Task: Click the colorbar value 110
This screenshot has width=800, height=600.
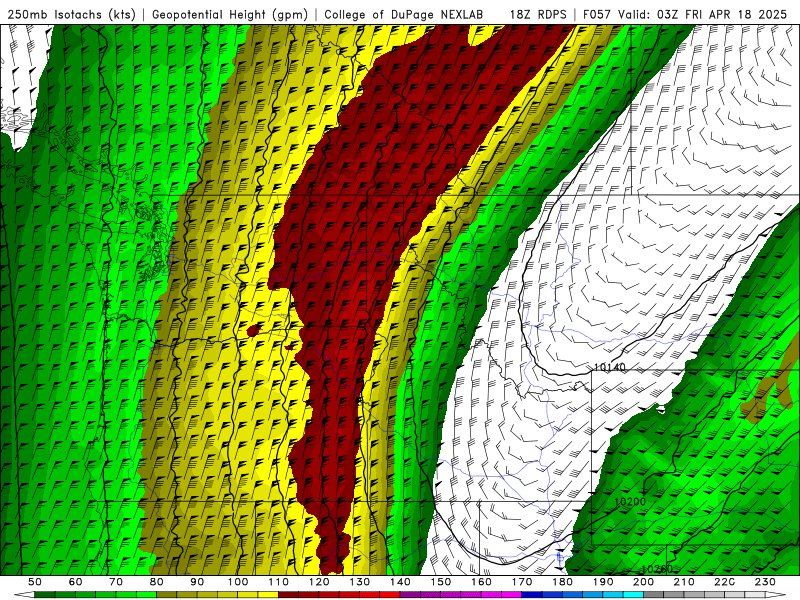Action: [279, 582]
